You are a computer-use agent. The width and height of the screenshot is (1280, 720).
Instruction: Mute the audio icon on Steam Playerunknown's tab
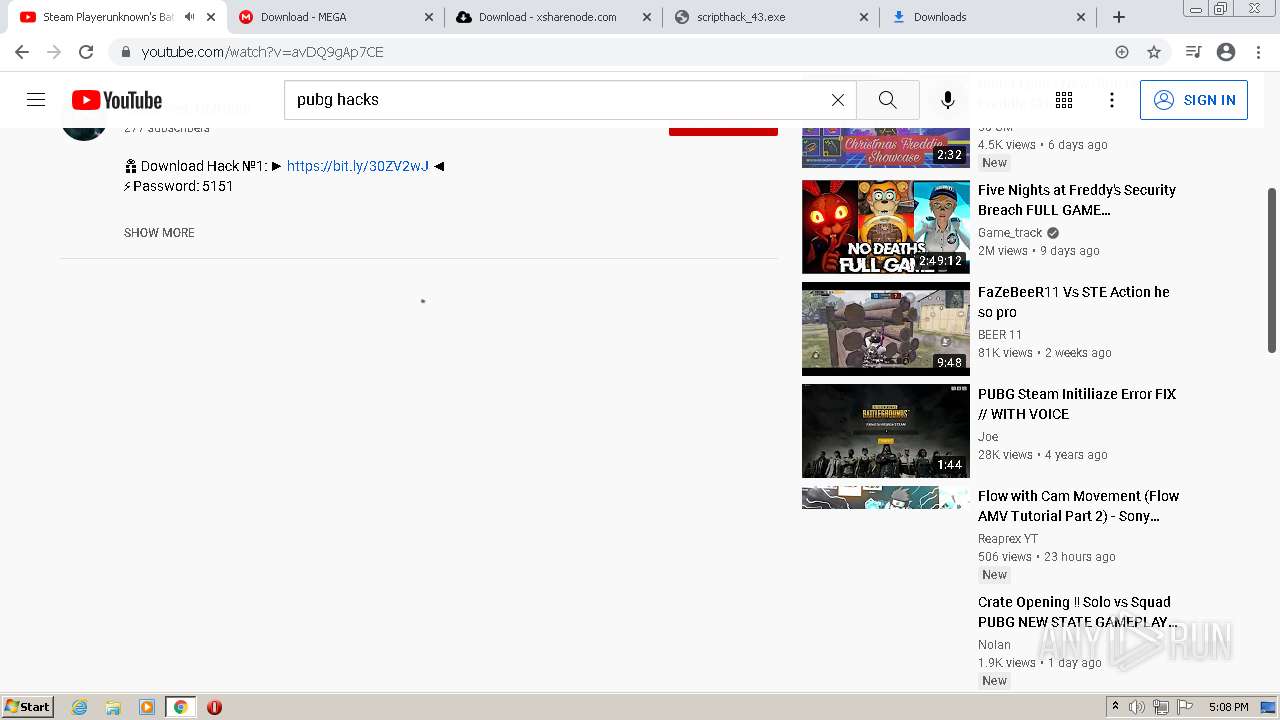tap(189, 17)
